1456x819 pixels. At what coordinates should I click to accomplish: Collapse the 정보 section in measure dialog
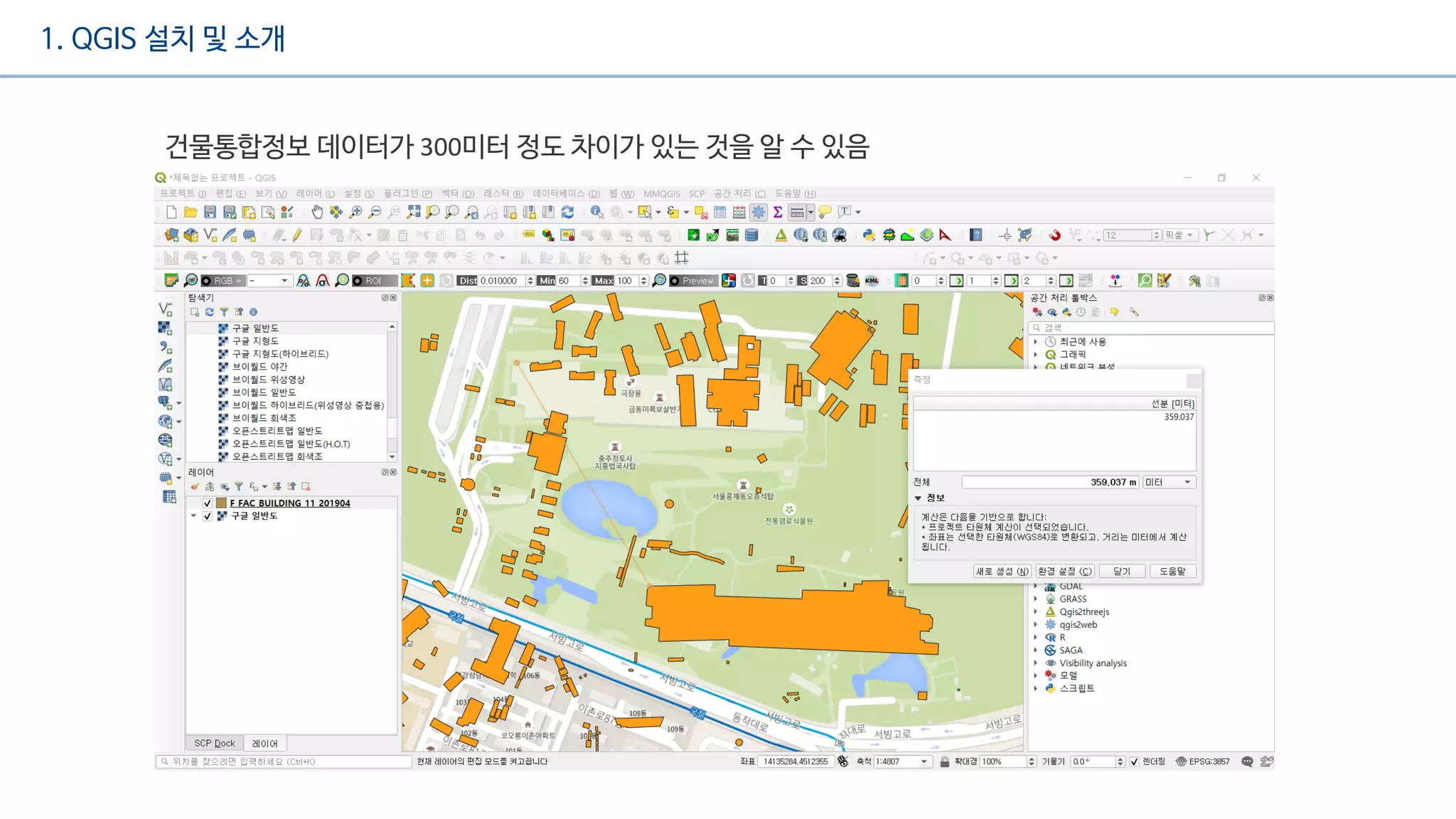click(918, 498)
